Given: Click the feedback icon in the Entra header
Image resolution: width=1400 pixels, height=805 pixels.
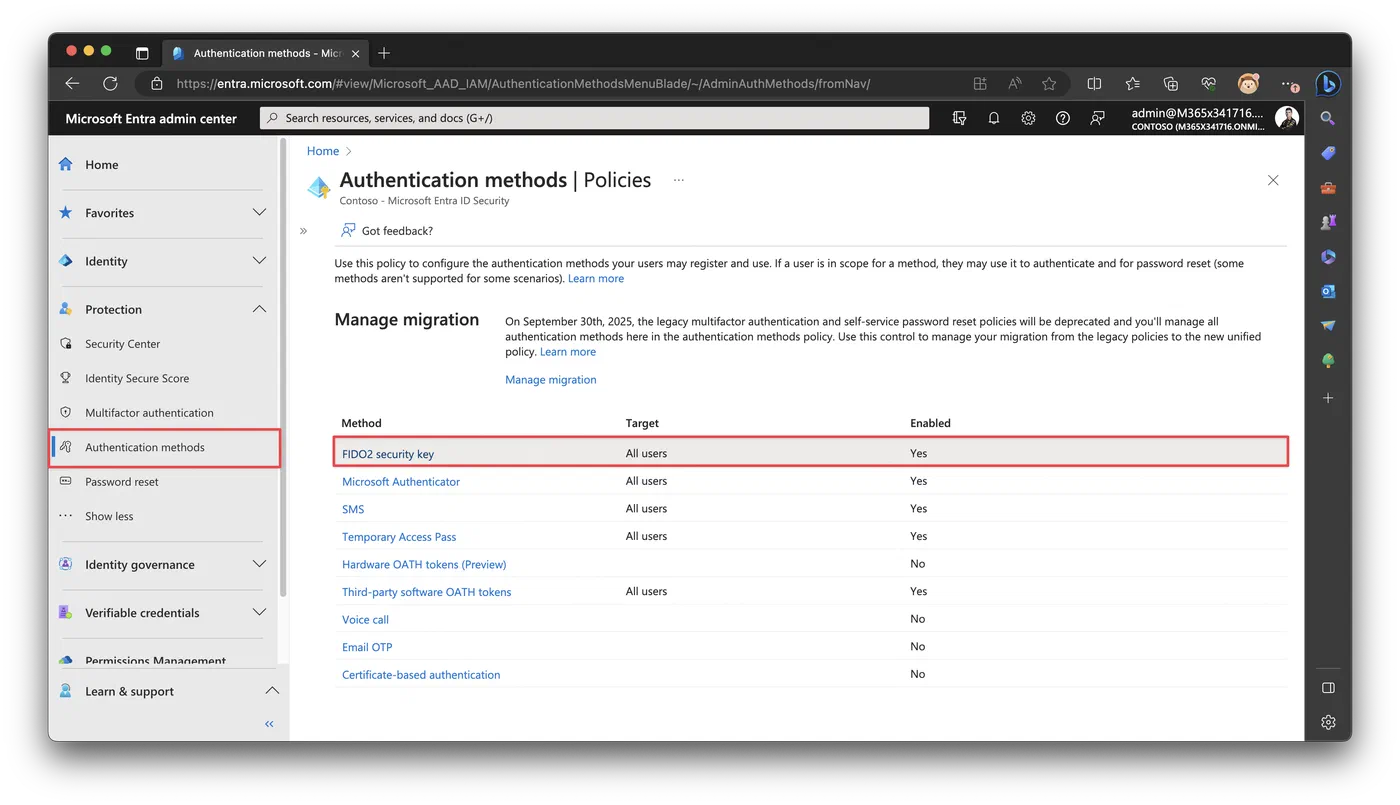Looking at the screenshot, I should 1097,118.
